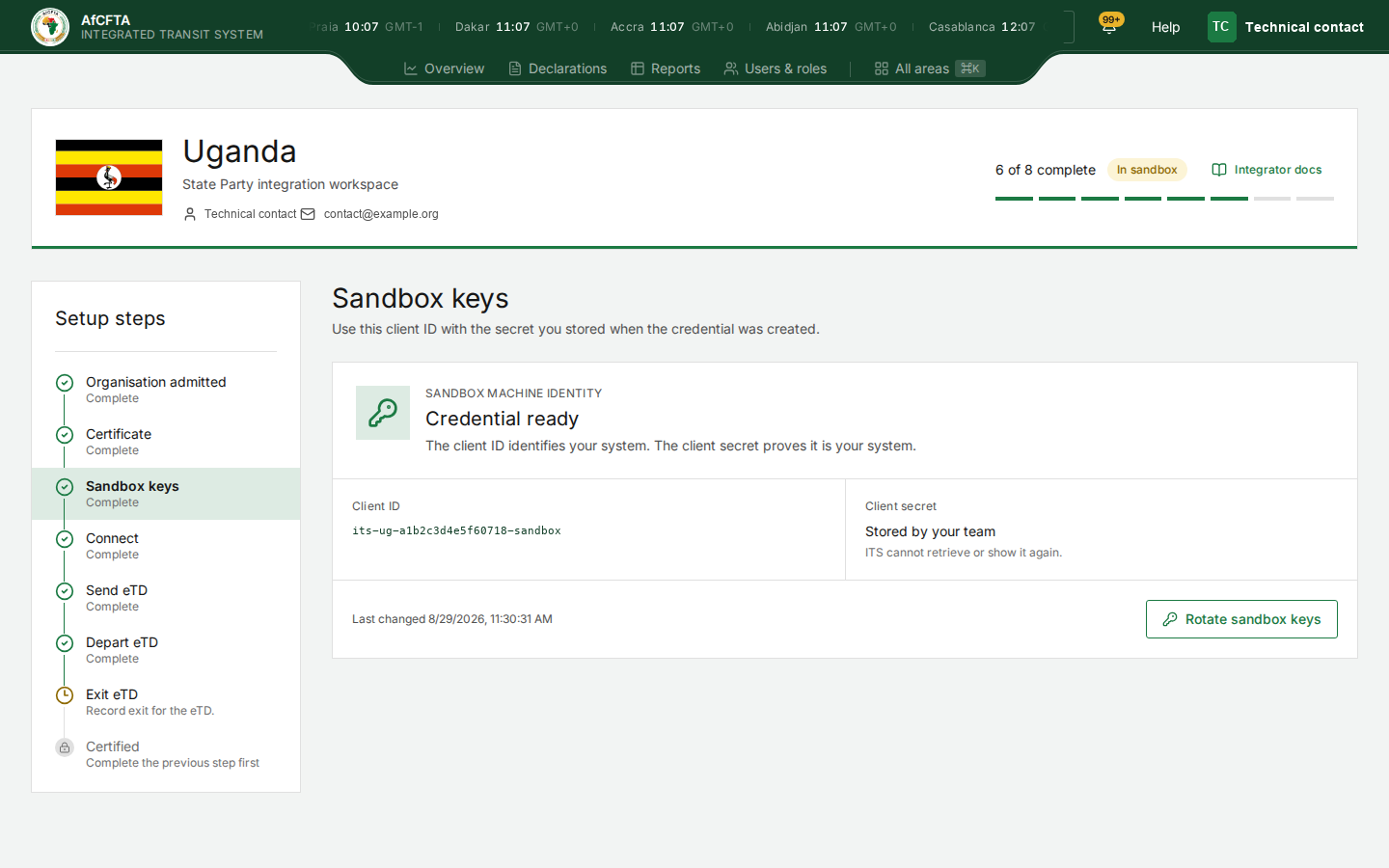
Task: Click the Stored by your team text
Action: pos(930,531)
